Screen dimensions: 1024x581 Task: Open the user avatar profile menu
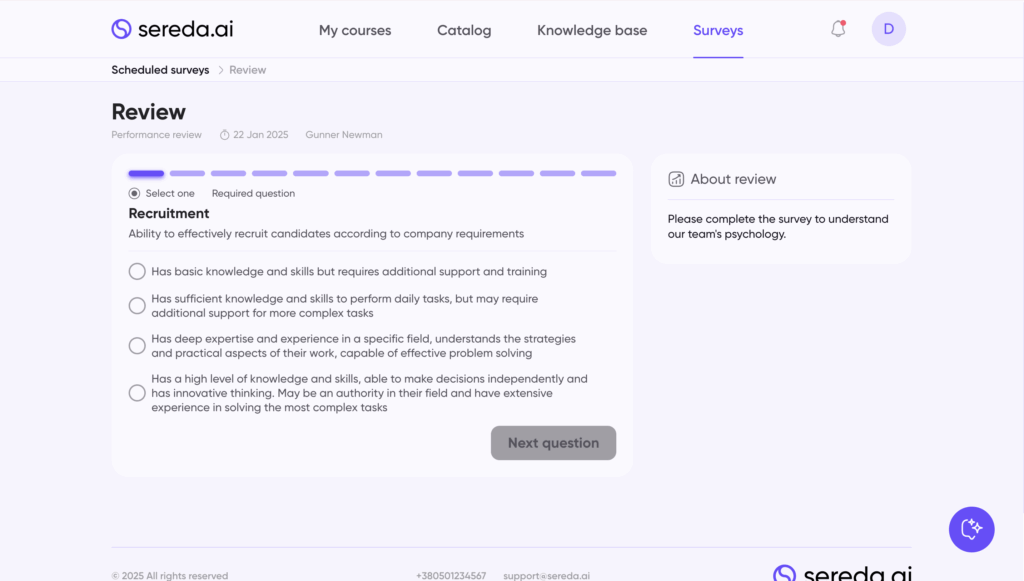click(x=888, y=29)
